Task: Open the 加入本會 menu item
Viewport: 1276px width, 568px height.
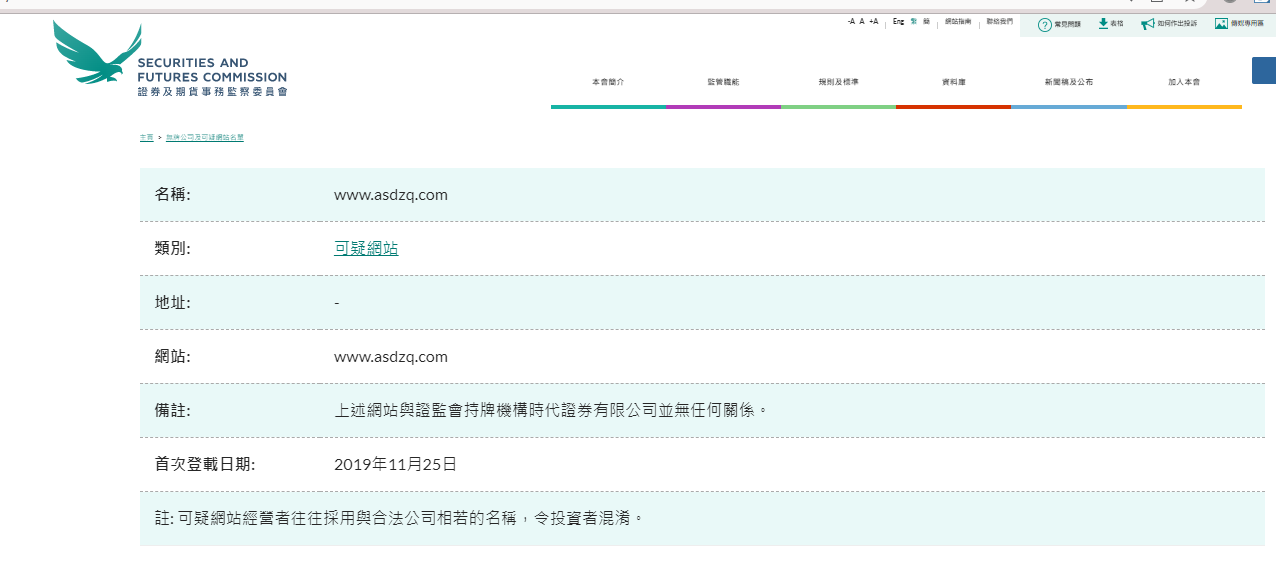Action: tap(1184, 82)
